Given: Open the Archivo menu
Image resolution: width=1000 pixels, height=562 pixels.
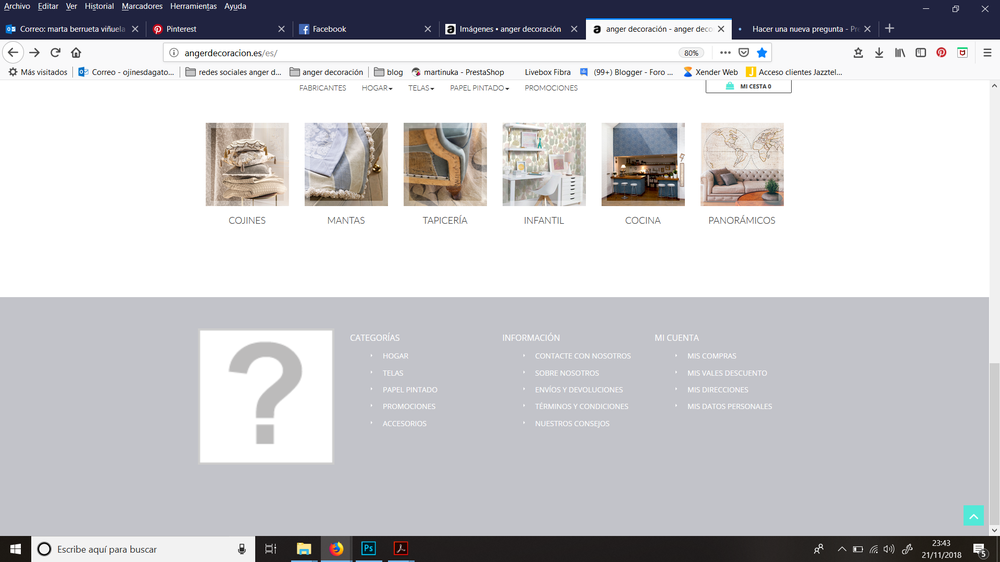Looking at the screenshot, I should (x=17, y=6).
